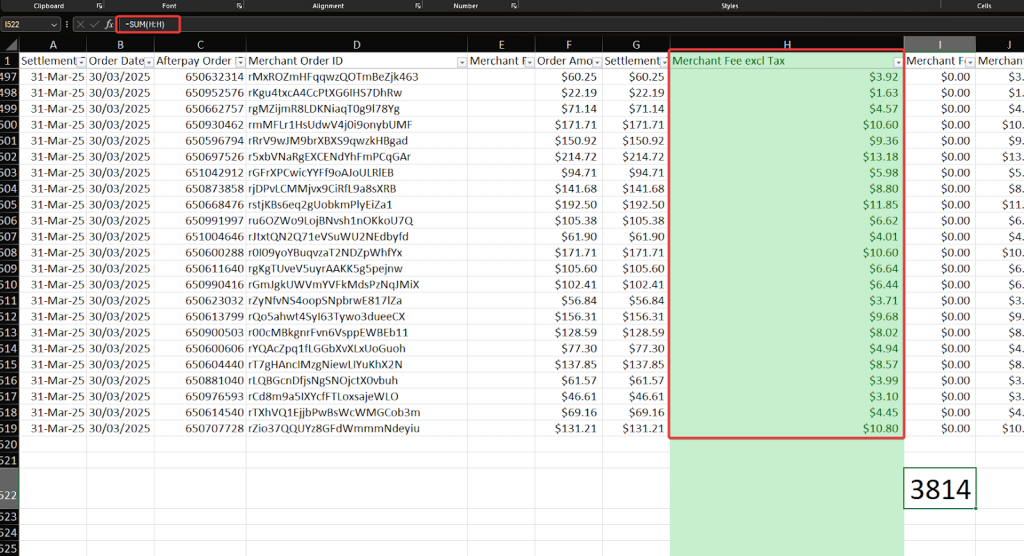Image resolution: width=1024 pixels, height=556 pixels.
Task: Click the Select All corner triangle
Action: pyautogui.click(x=10, y=44)
